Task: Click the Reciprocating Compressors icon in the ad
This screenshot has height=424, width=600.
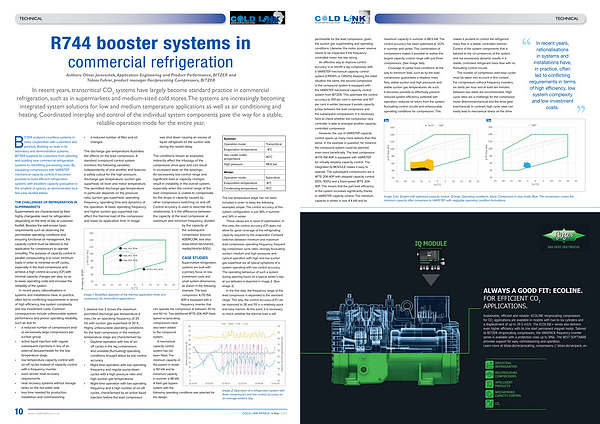Action: (489, 374)
